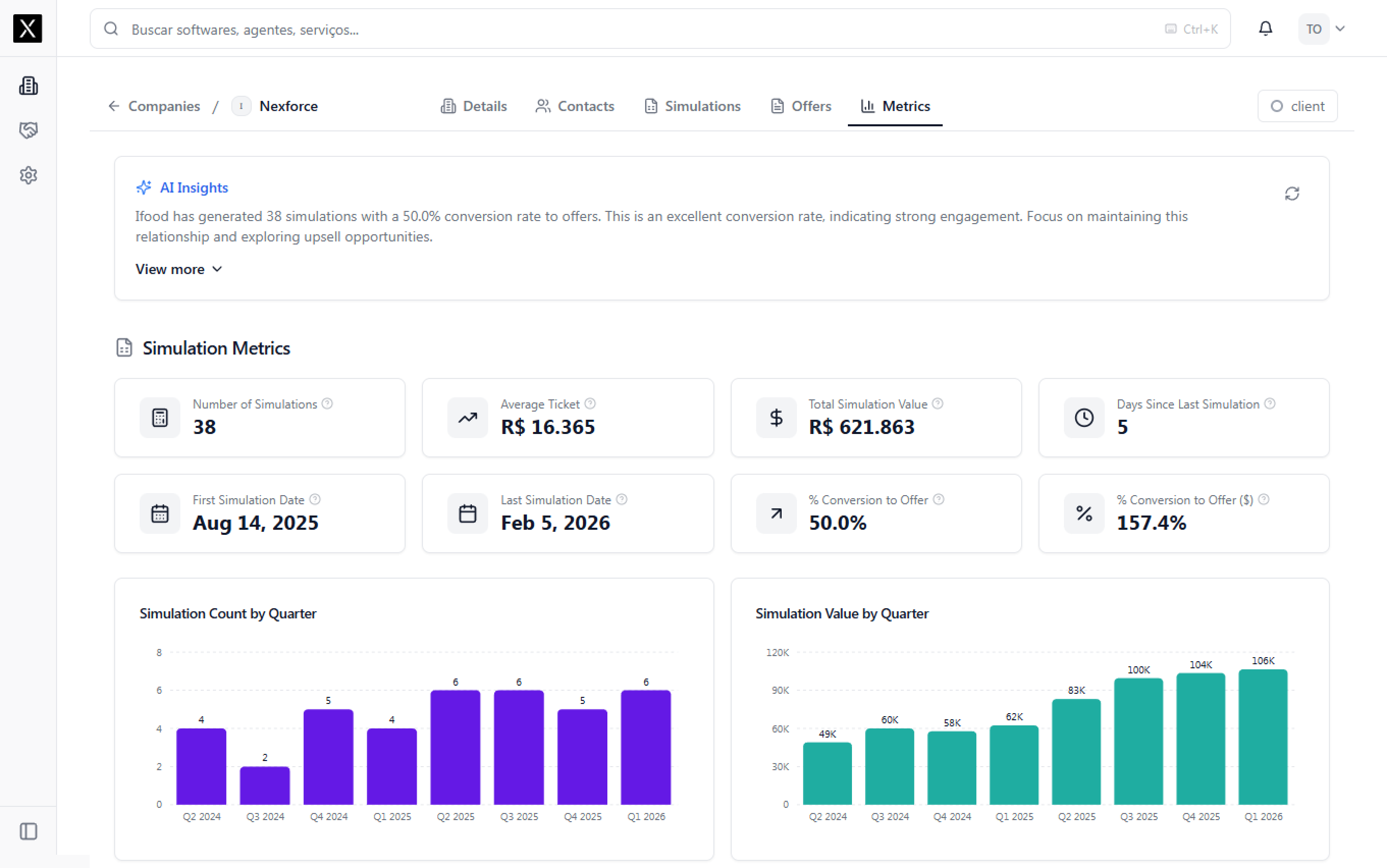
Task: Open the settings gear in sidebar
Action: click(x=28, y=175)
